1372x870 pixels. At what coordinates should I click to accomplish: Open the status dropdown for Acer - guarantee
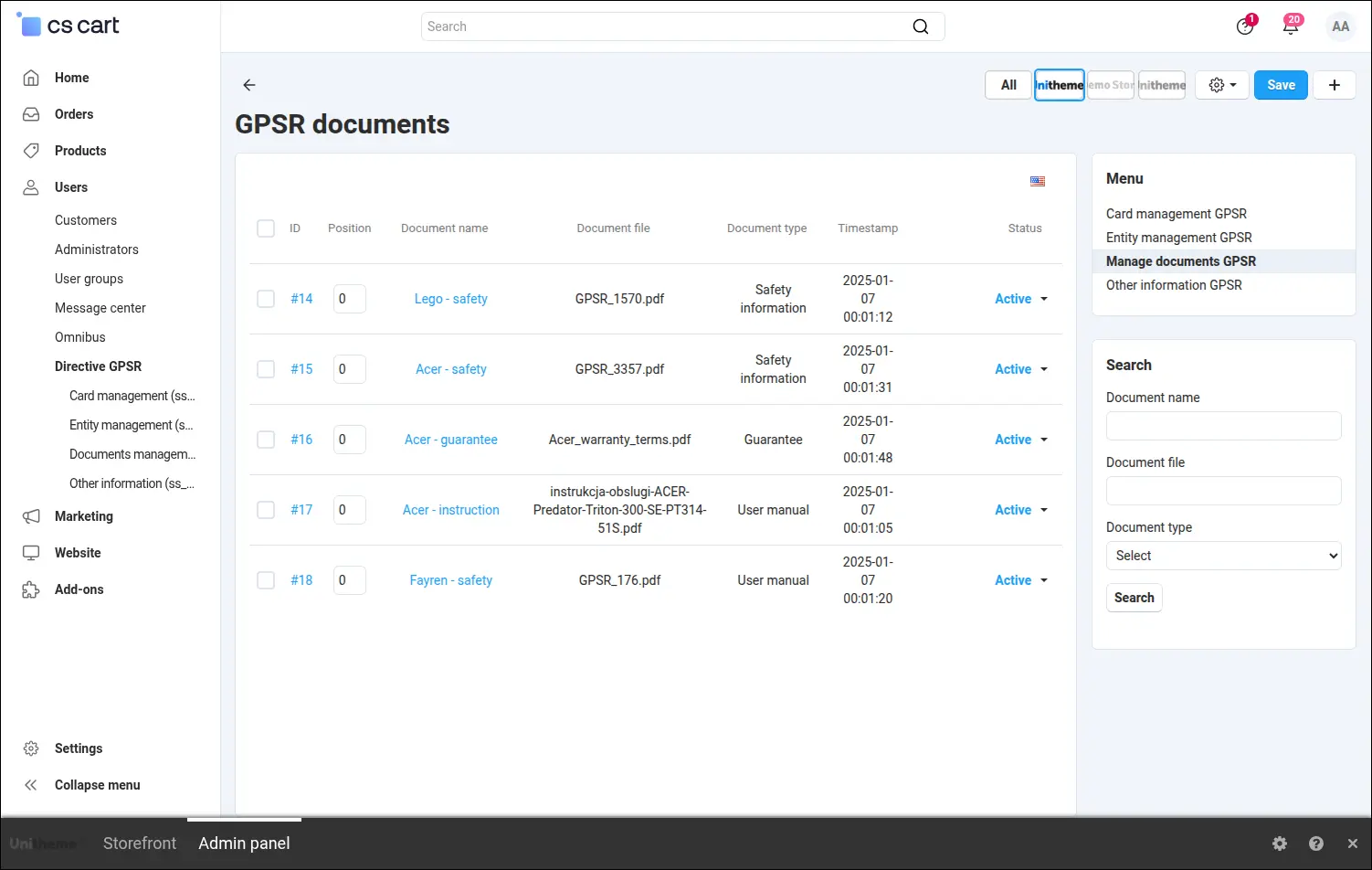click(1021, 440)
